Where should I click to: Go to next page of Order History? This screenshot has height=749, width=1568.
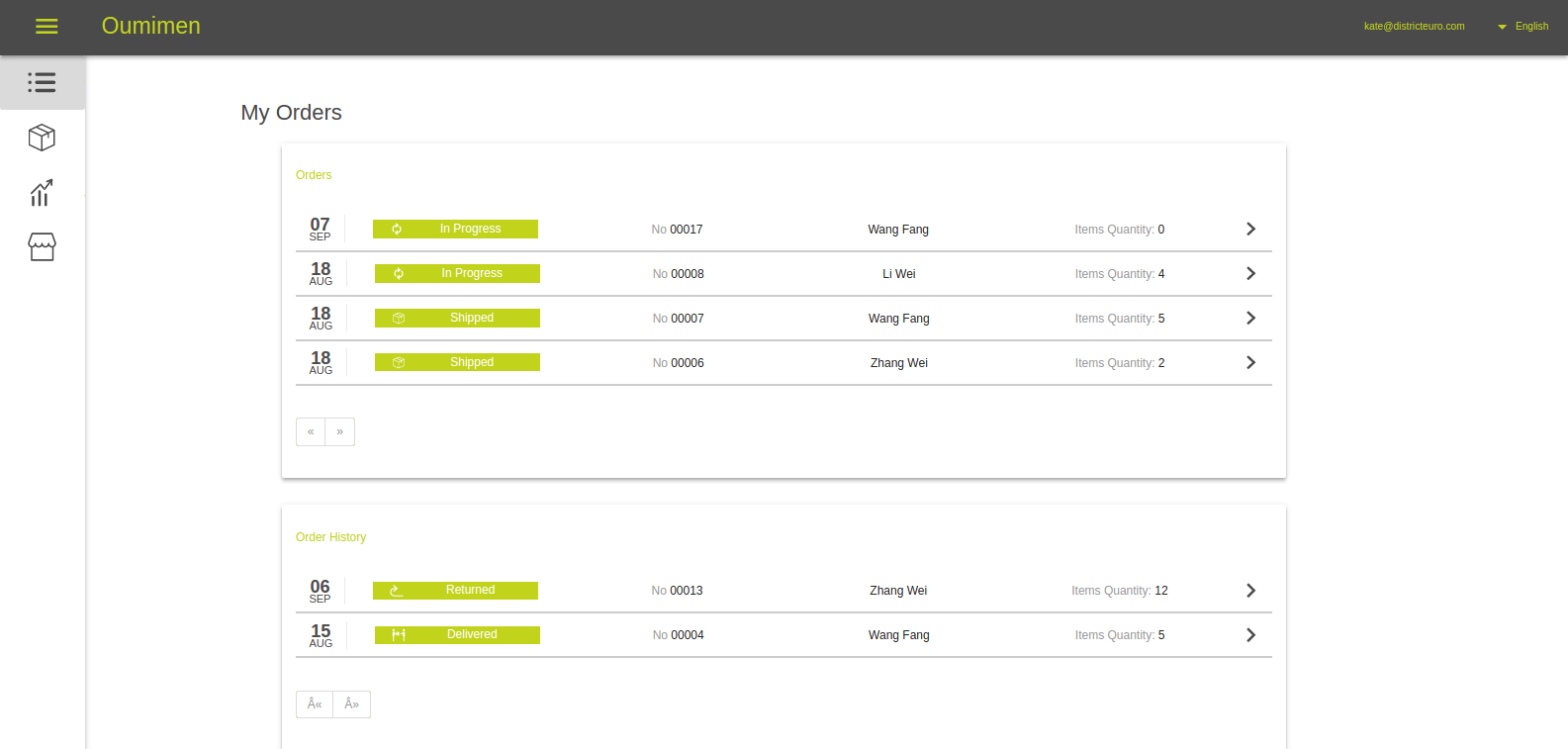352,704
